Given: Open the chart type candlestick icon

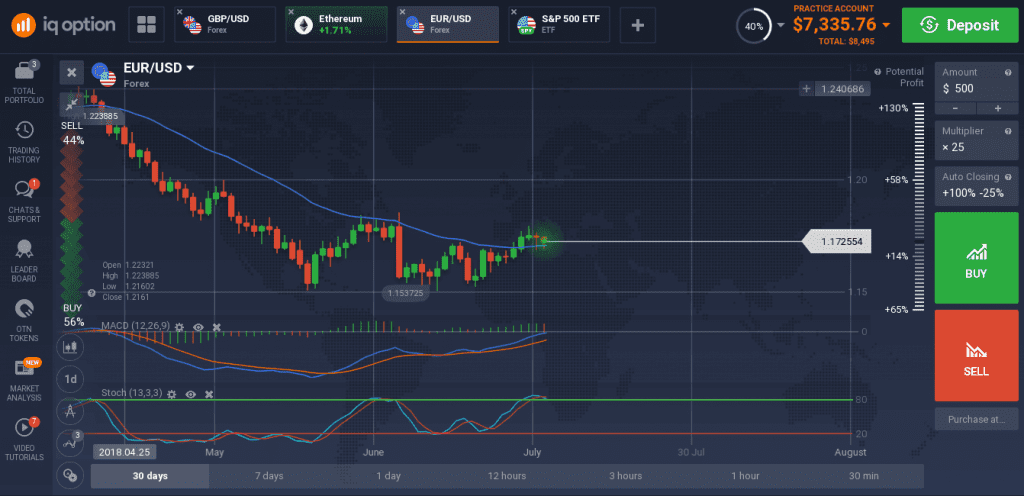Looking at the screenshot, I should pyautogui.click(x=71, y=347).
